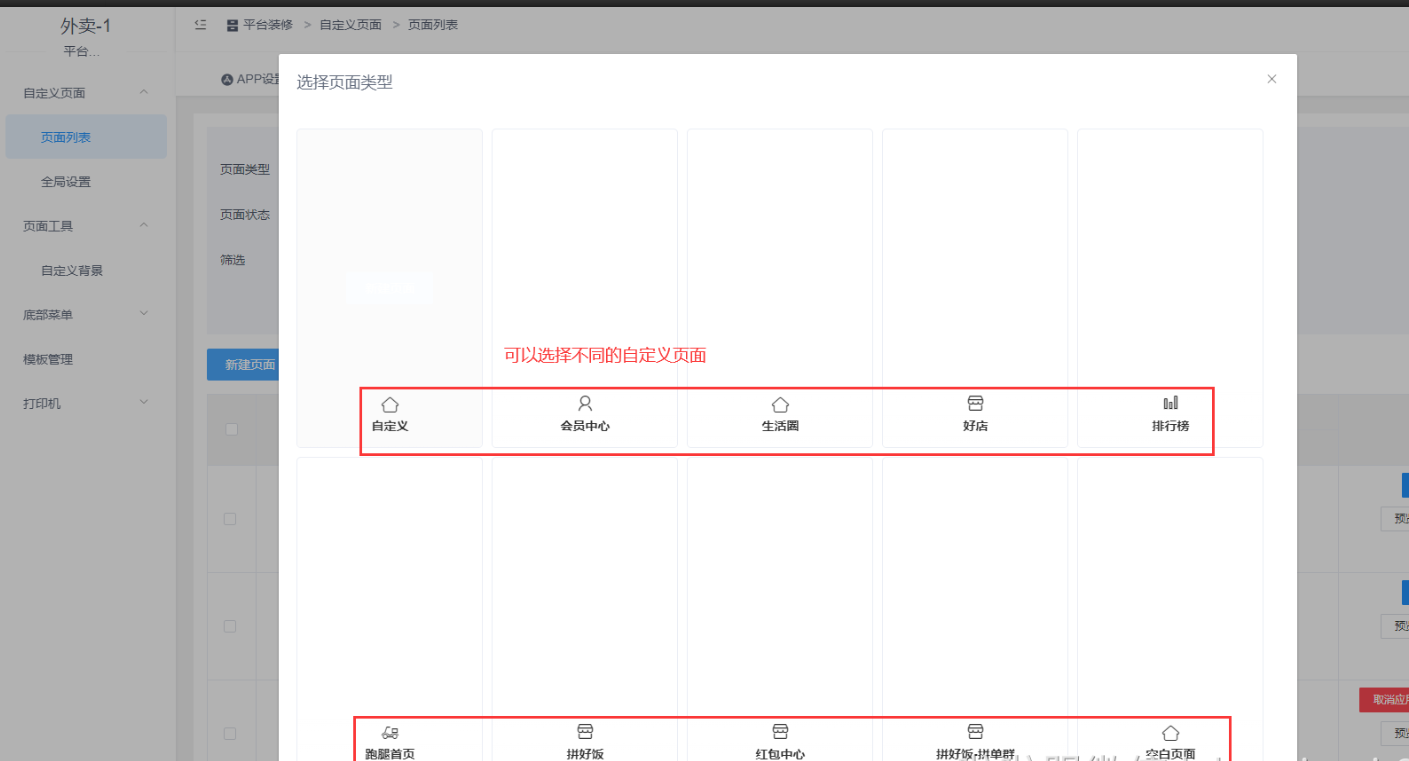Screen dimensions: 1409x761
Task: Collapse the 页面工具 sidebar group chevron
Action: [x=144, y=226]
